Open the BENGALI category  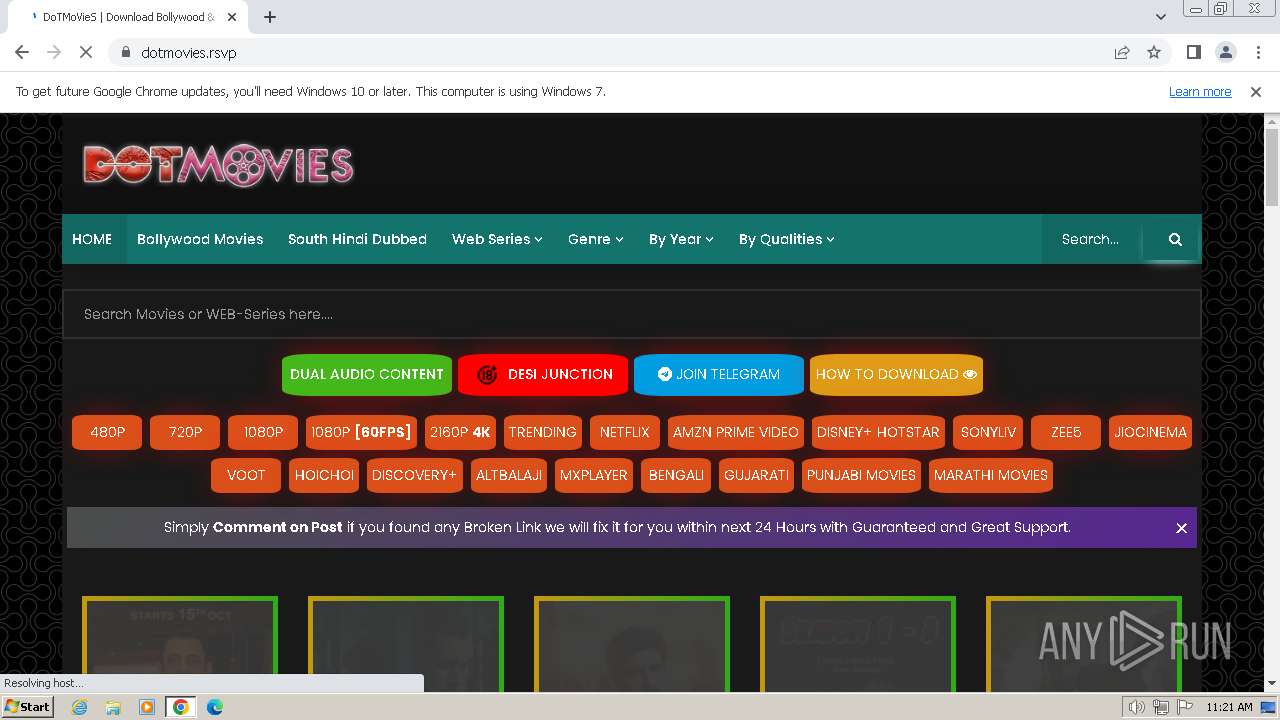pyautogui.click(x=676, y=475)
